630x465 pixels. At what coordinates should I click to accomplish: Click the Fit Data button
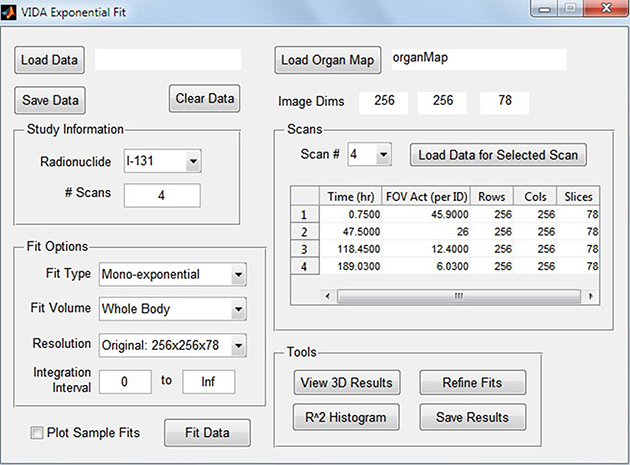pyautogui.click(x=207, y=433)
